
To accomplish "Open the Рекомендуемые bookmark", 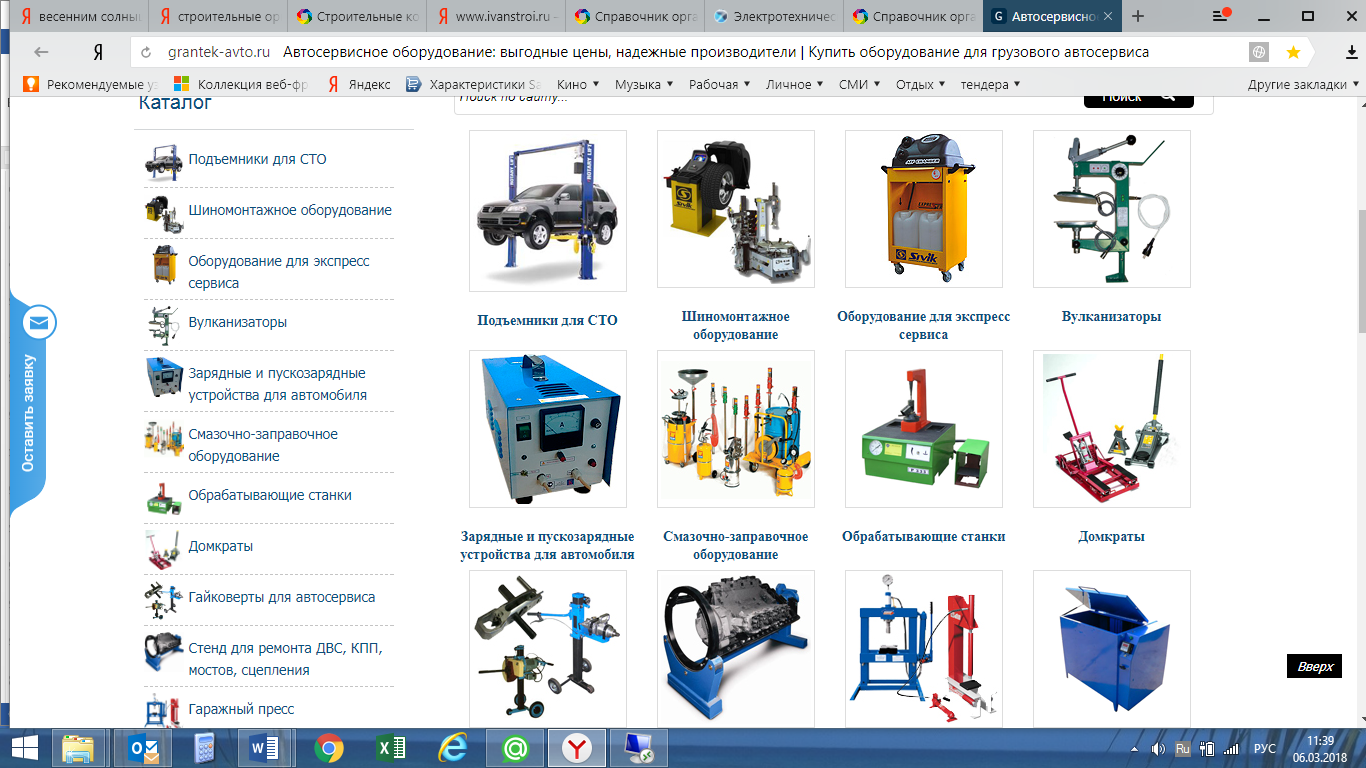I will [x=91, y=85].
